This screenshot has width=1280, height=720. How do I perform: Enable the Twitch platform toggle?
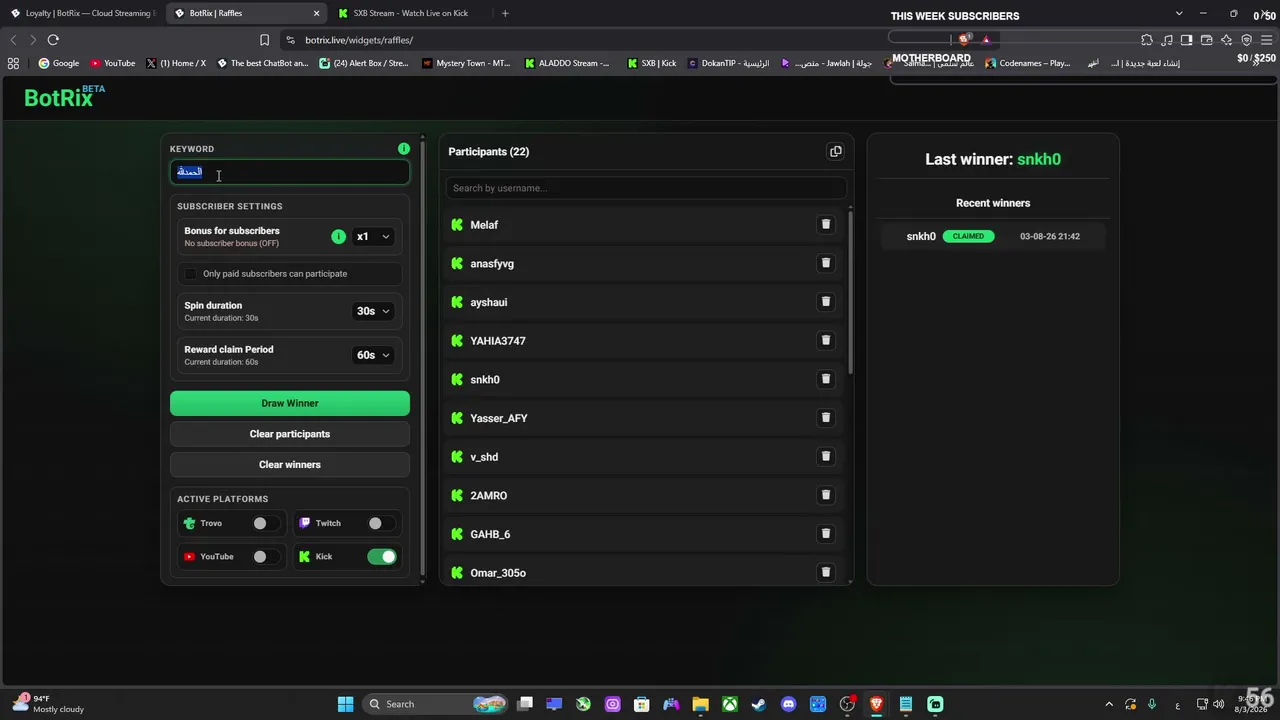pyautogui.click(x=381, y=523)
